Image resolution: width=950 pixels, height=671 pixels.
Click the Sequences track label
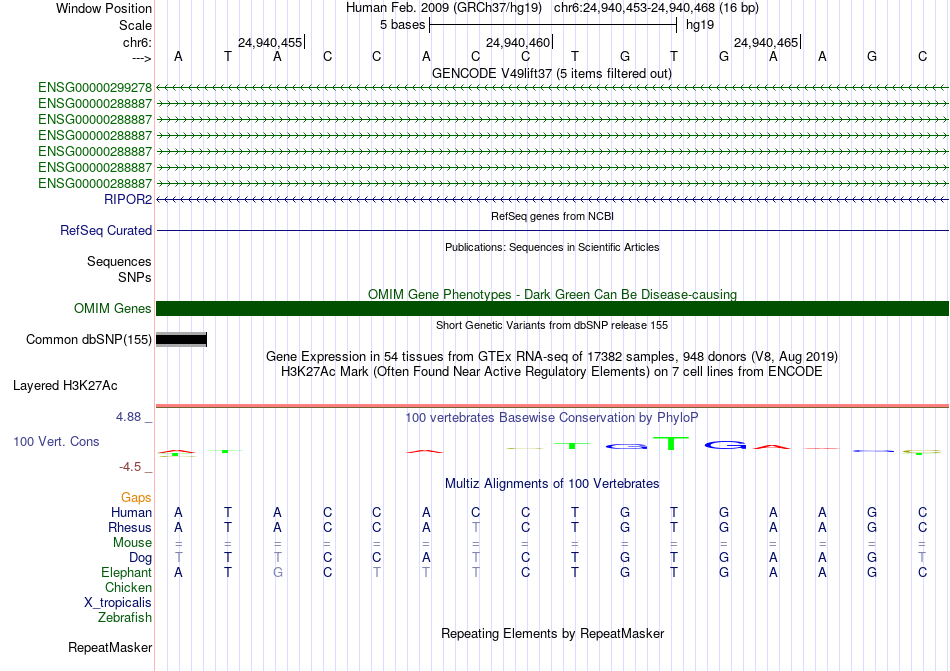tap(119, 262)
